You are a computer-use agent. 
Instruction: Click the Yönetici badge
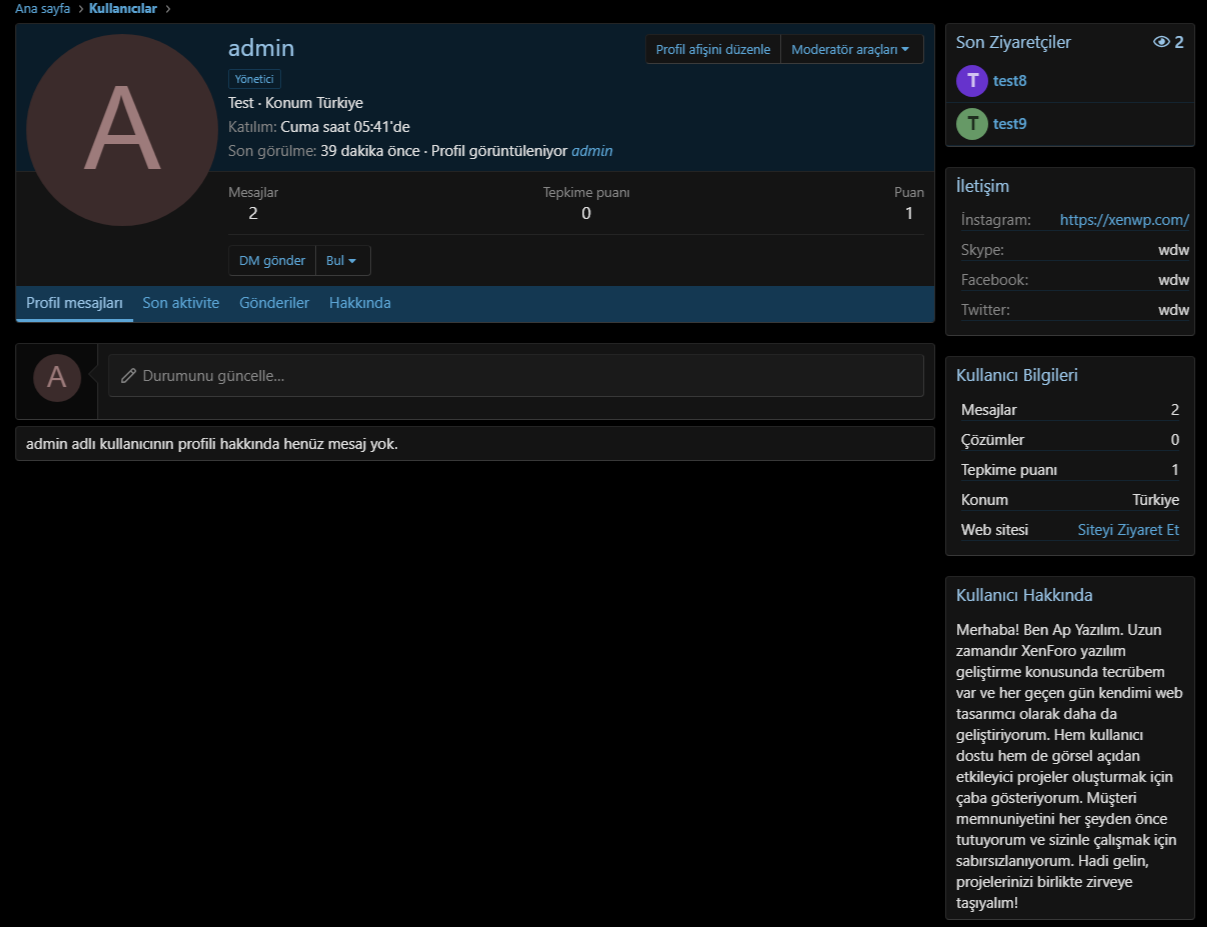pos(255,79)
